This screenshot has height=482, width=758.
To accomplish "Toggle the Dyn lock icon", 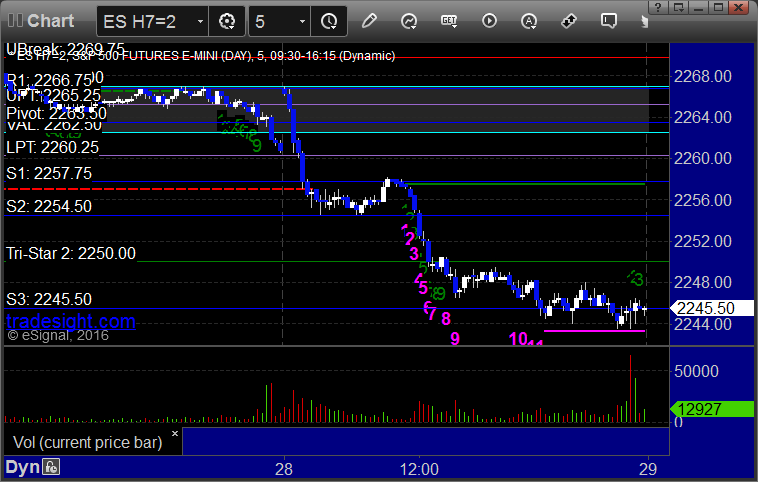I will point(51,467).
